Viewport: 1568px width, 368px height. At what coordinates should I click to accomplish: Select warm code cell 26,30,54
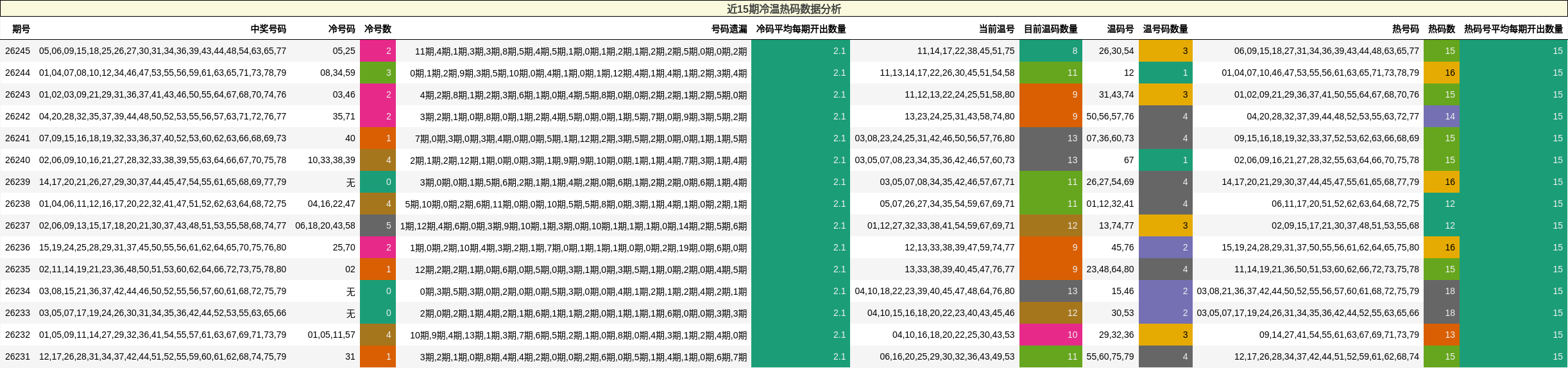[x=1116, y=51]
